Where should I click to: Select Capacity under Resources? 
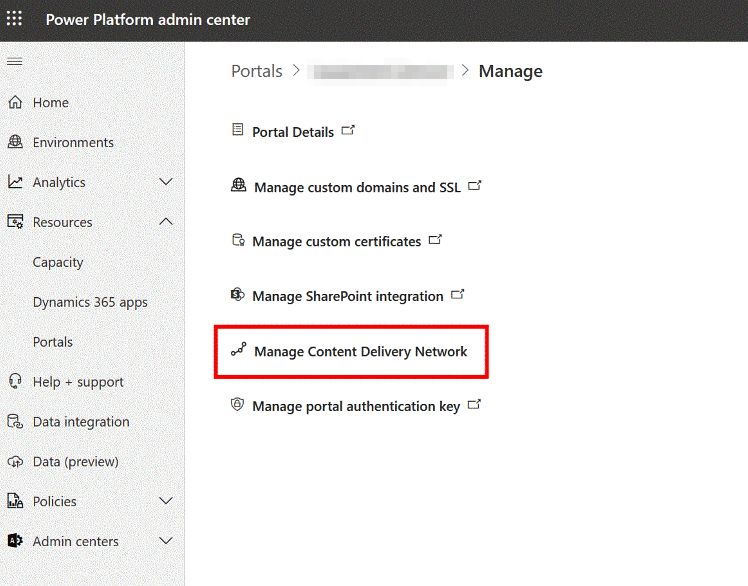pos(58,262)
